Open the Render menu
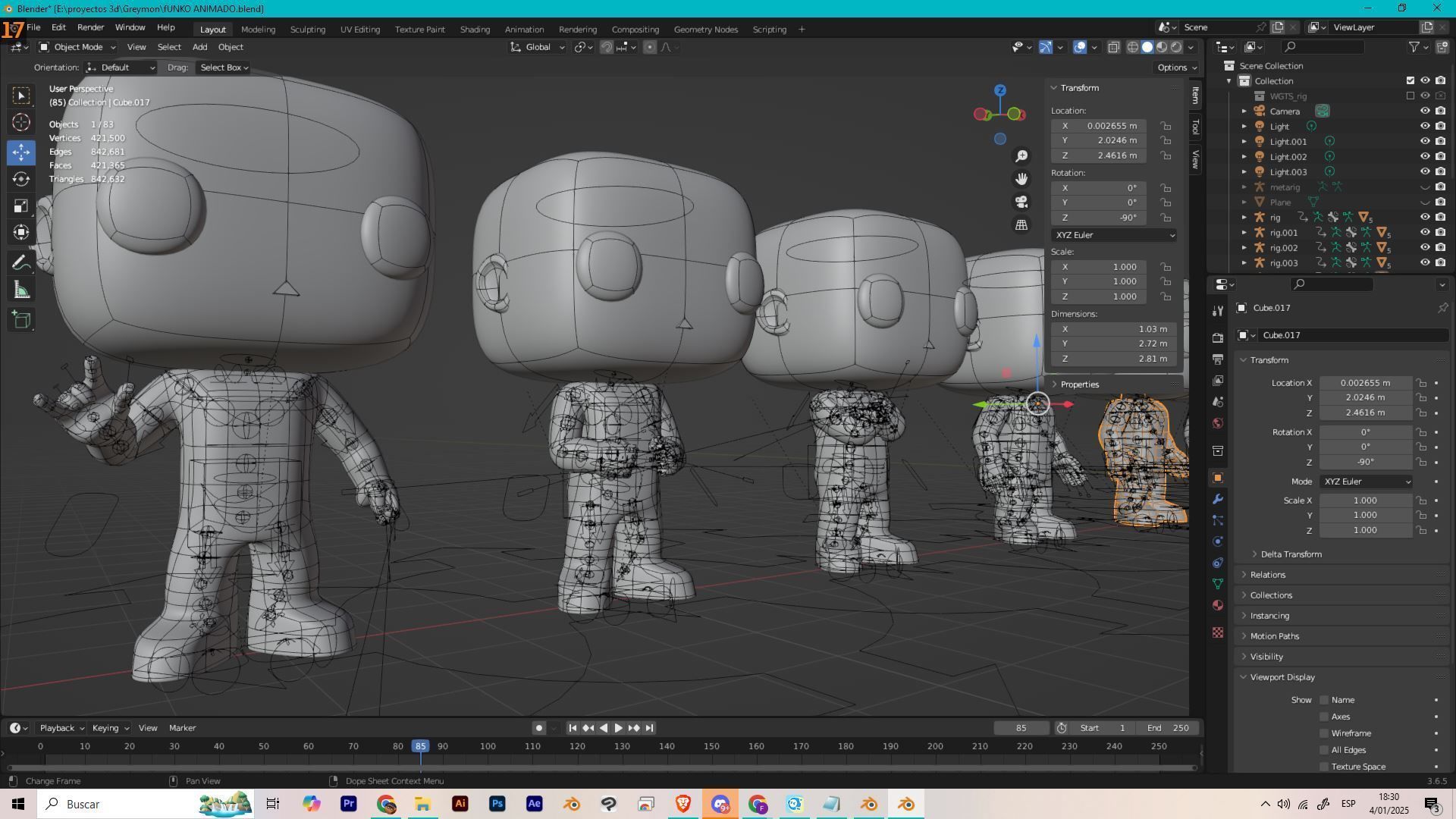Screen dimensions: 1456x819 coord(90,27)
